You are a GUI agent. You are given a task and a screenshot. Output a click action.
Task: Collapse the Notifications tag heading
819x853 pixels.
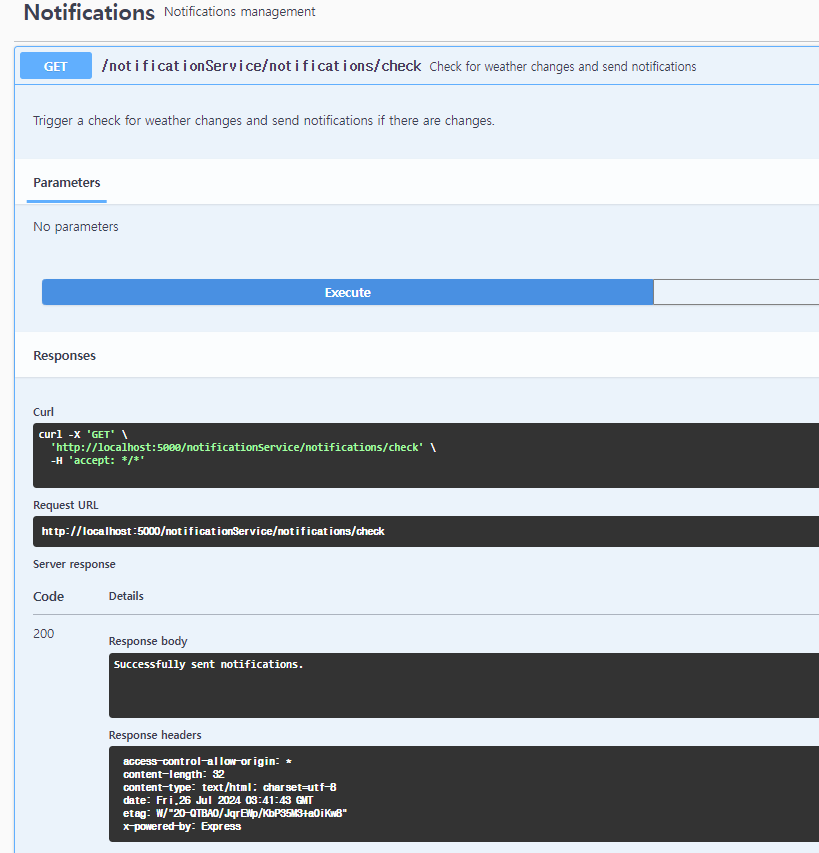(89, 13)
